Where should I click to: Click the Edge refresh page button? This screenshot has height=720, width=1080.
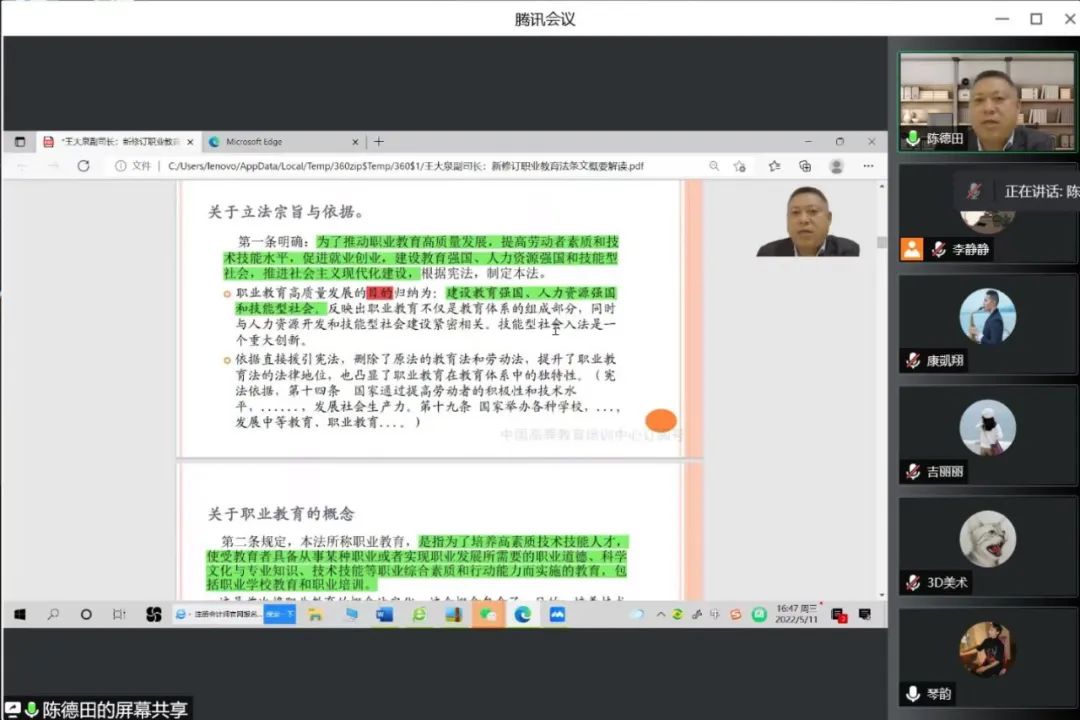[84, 166]
